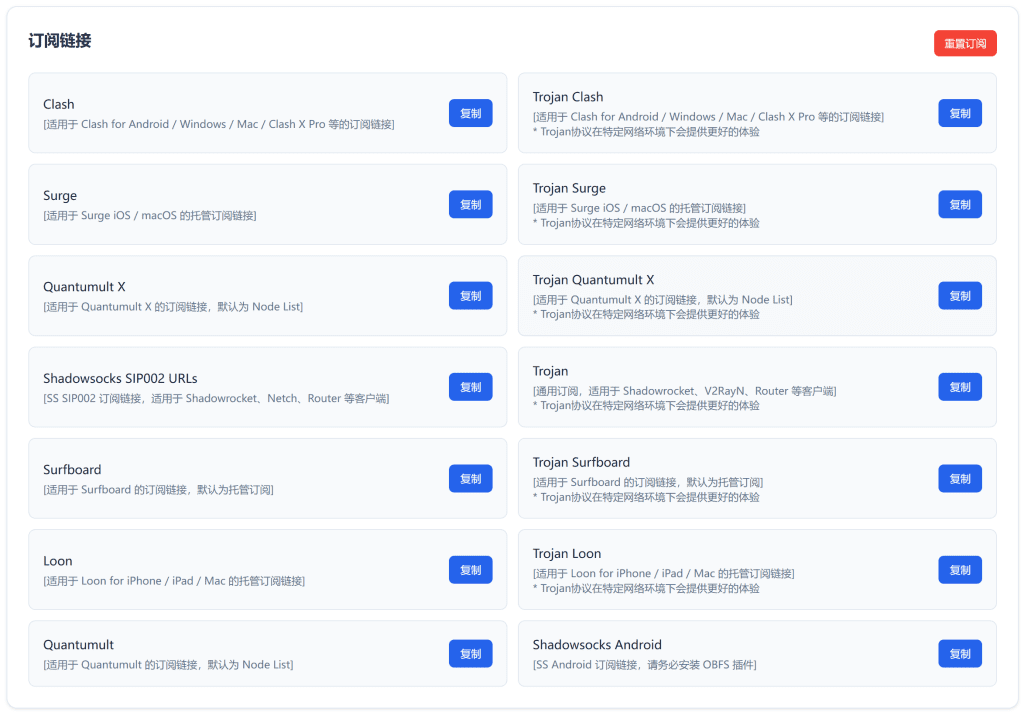
Task: Select the Shadowsocks SIP002 URLs title text
Action: pyautogui.click(x=120, y=379)
